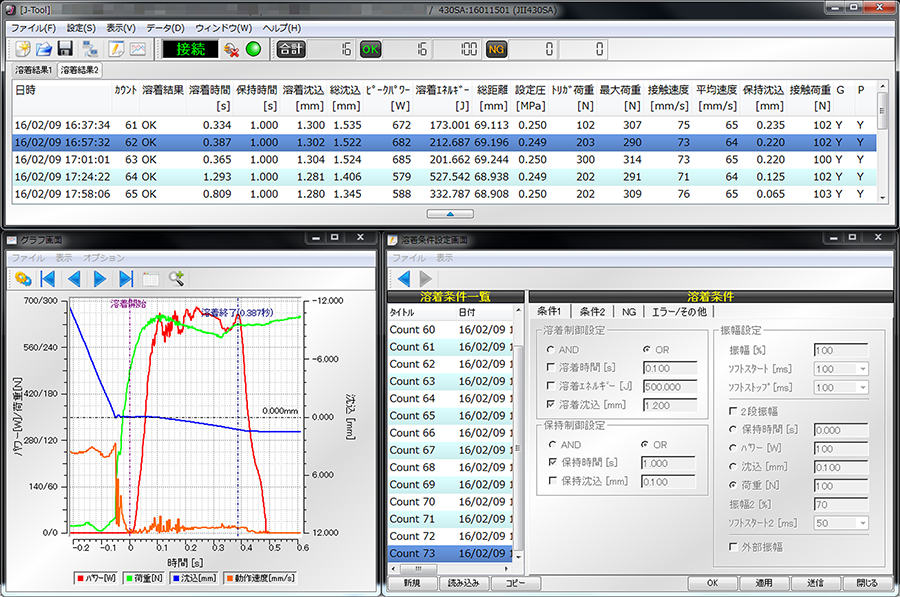
Task: Select Count 66 in the condition list
Action: point(451,433)
